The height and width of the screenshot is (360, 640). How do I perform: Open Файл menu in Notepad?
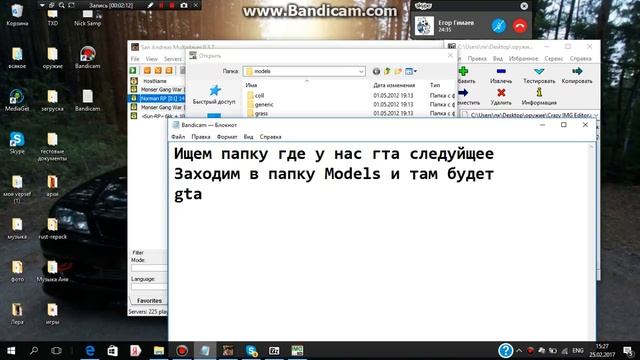178,137
